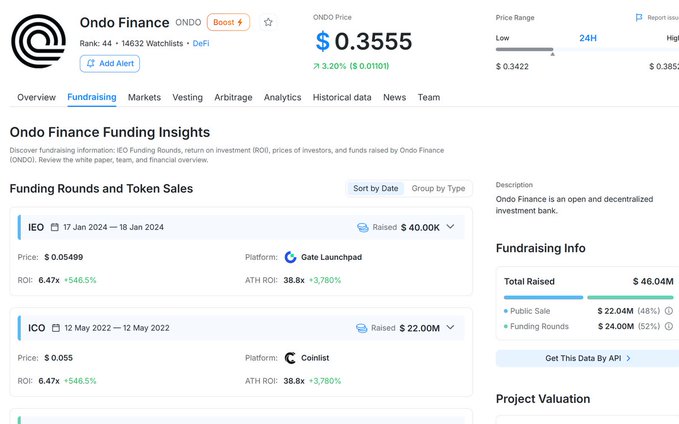This screenshot has width=679, height=424.
Task: Open the Team tab
Action: [429, 97]
